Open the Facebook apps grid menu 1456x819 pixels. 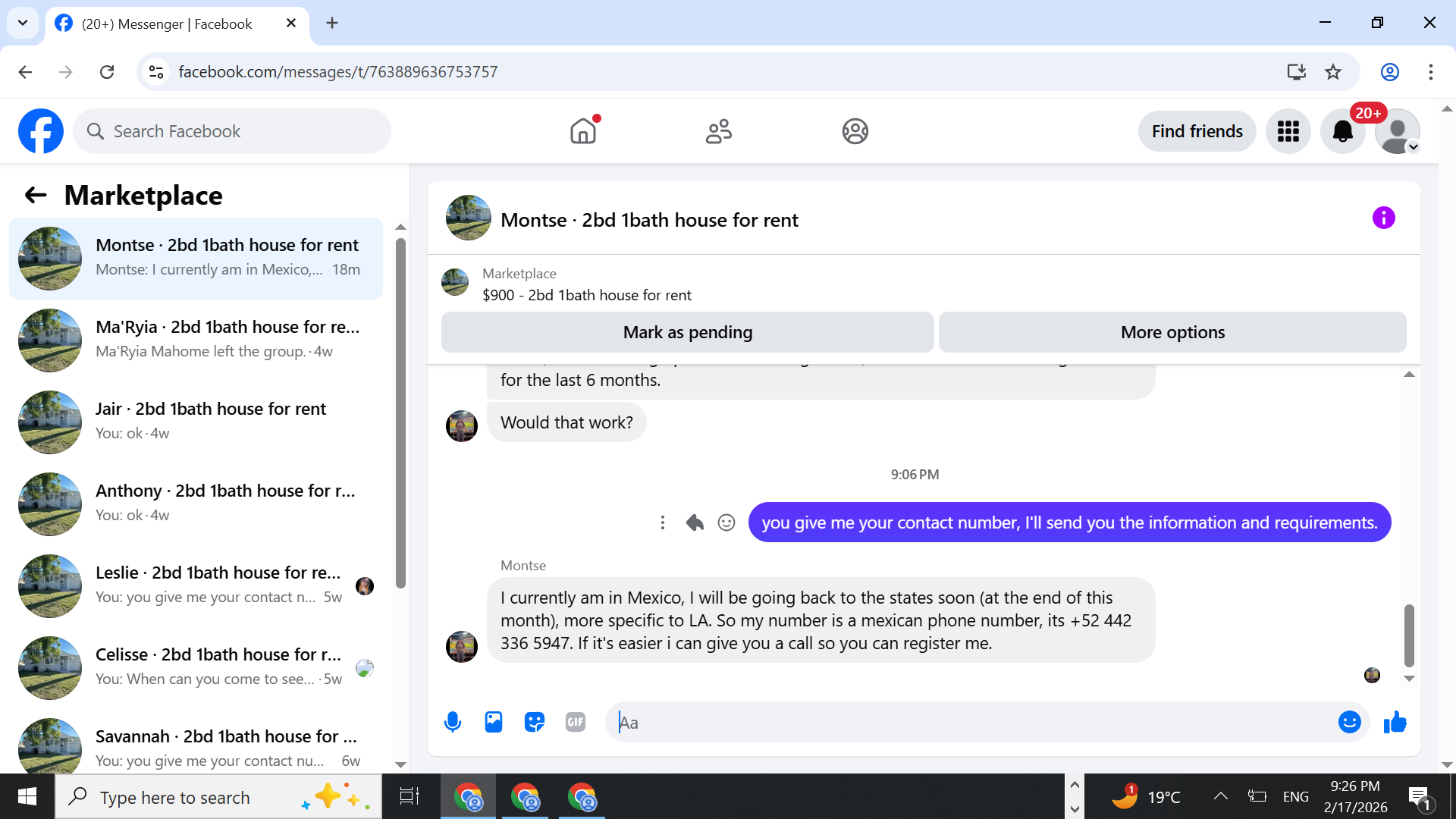(1288, 131)
